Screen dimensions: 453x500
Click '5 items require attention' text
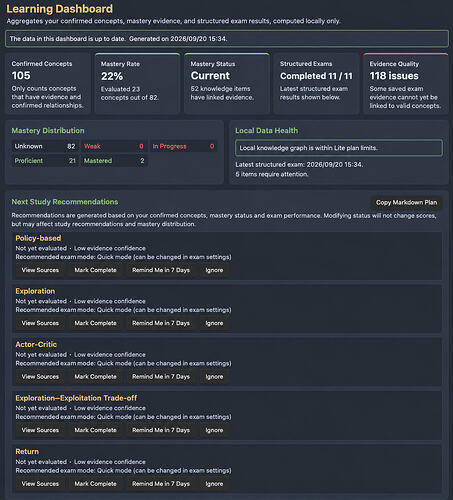(x=272, y=174)
